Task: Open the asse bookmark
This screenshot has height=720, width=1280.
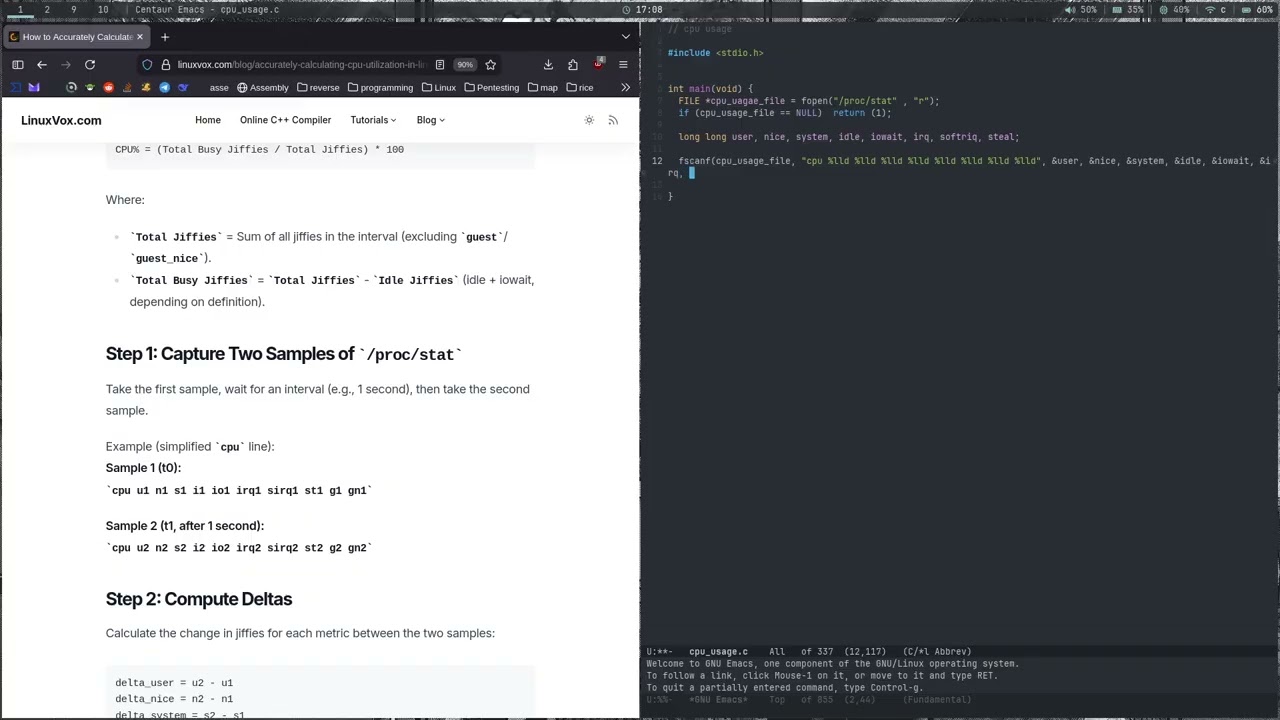Action: [219, 88]
